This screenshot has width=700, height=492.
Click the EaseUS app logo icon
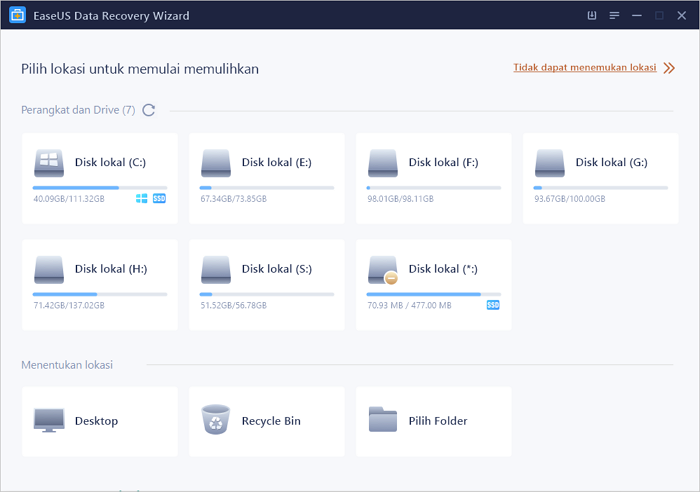[x=17, y=15]
